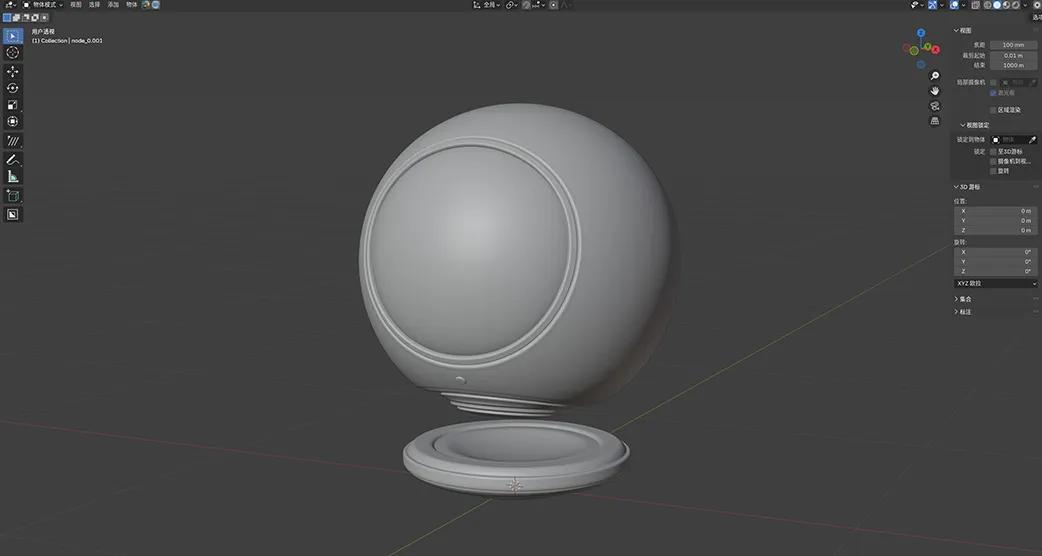
Task: Open the 物体模式 mode dropdown
Action: coord(43,5)
